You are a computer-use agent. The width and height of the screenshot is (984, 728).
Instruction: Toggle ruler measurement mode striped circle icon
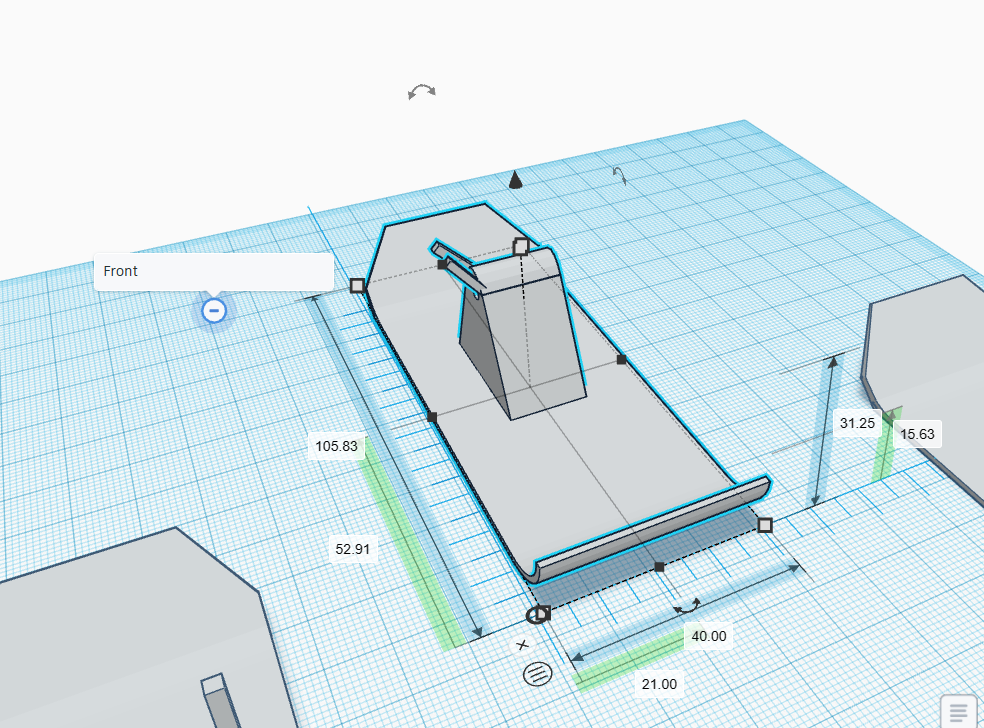coord(537,674)
